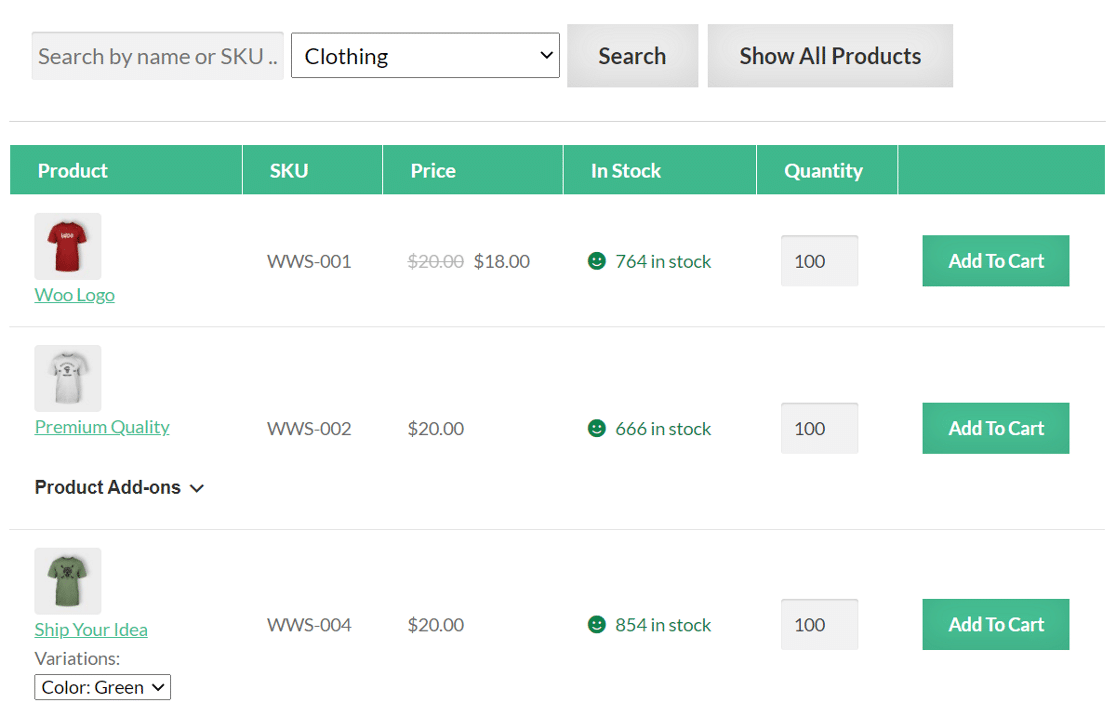Click the Price column header
Screen dimensions: 1116x716
[432, 170]
